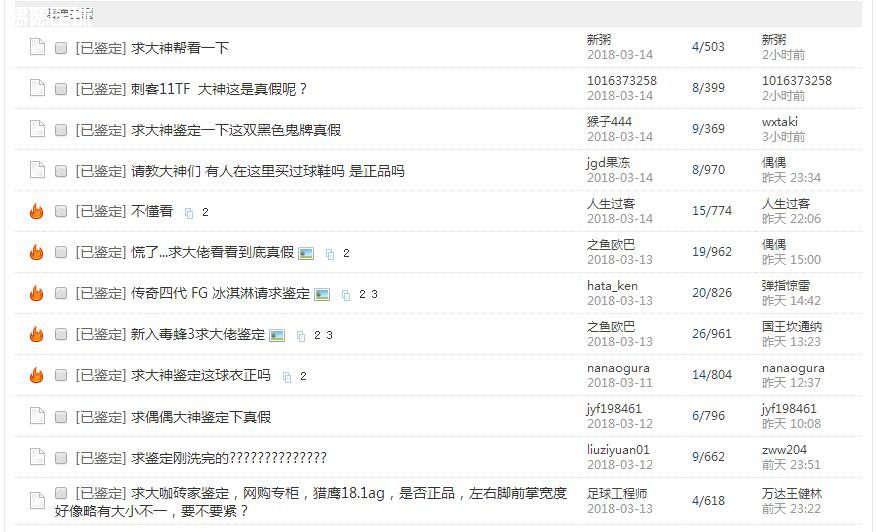Image resolution: width=876 pixels, height=532 pixels.
Task: Open thread 请教大神们 有人在这里买过球鞋吗
Action: tap(268, 171)
